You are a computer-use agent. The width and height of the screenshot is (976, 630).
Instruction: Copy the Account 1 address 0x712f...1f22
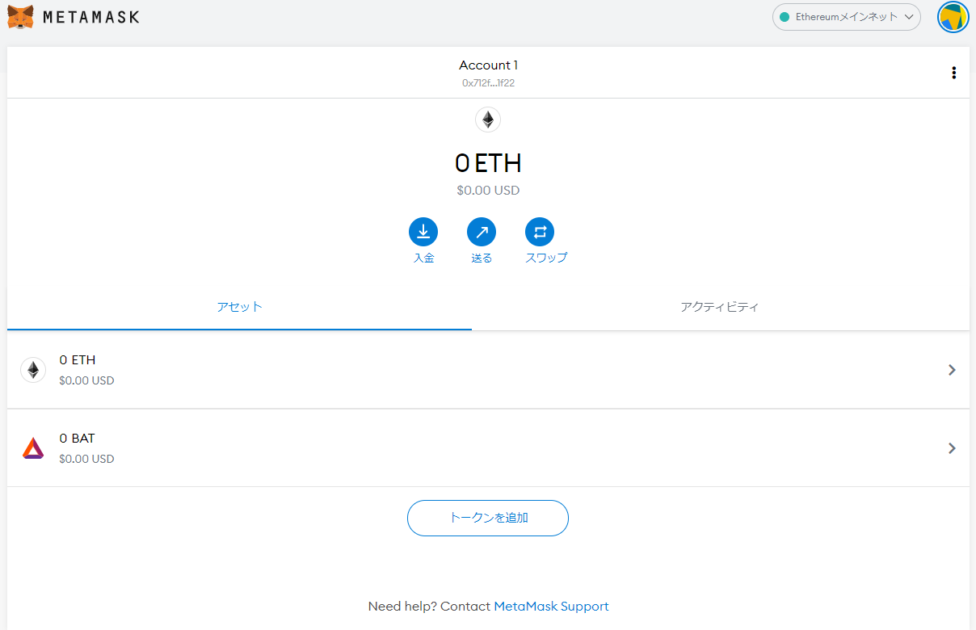coord(488,83)
